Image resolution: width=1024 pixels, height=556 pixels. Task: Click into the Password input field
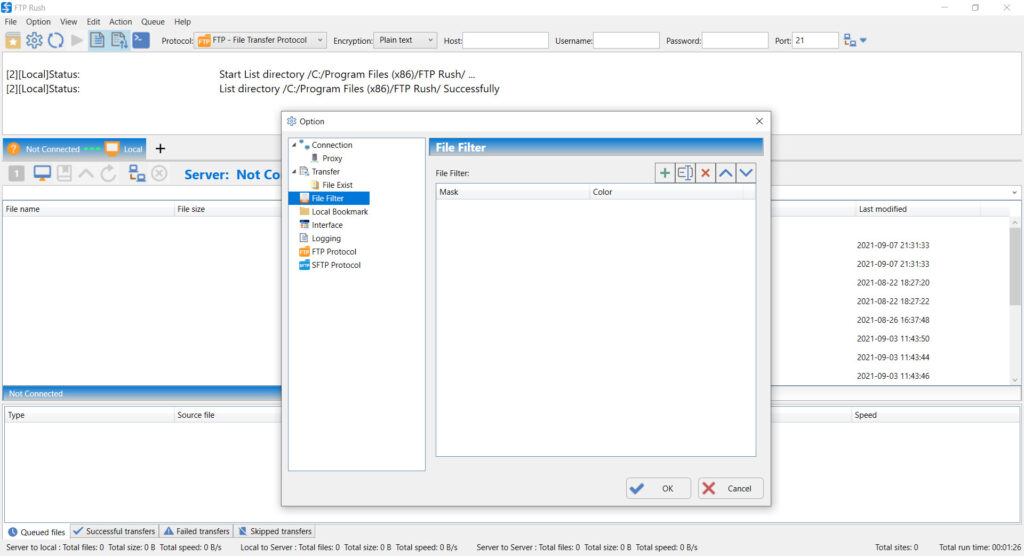pos(735,41)
